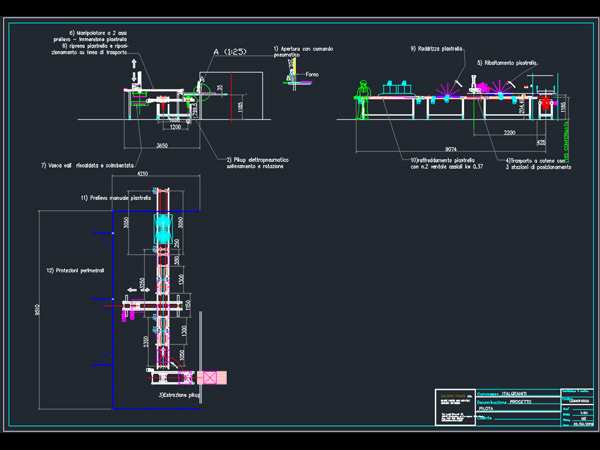Click the "PILOTA" title block text
This screenshot has height=450, width=600.
pyautogui.click(x=486, y=409)
